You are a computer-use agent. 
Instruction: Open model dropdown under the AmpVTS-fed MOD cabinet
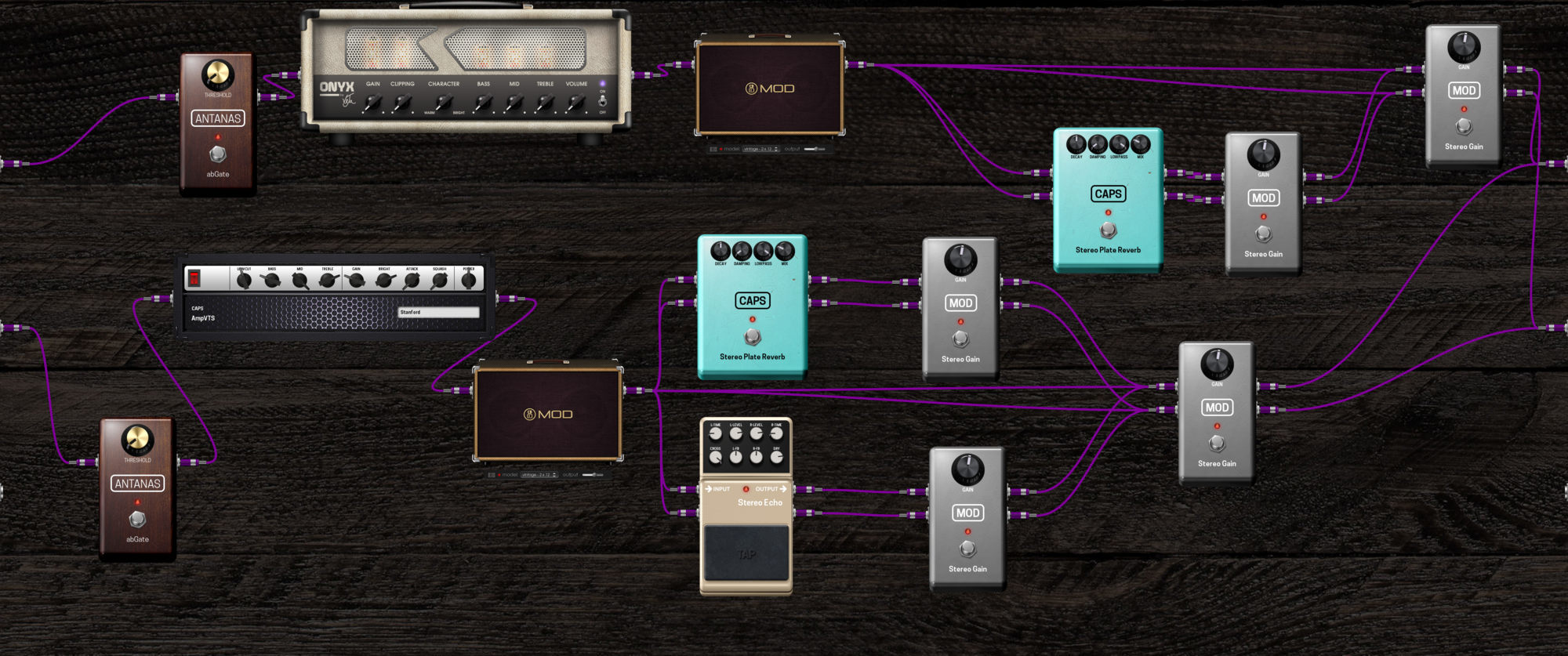539,475
